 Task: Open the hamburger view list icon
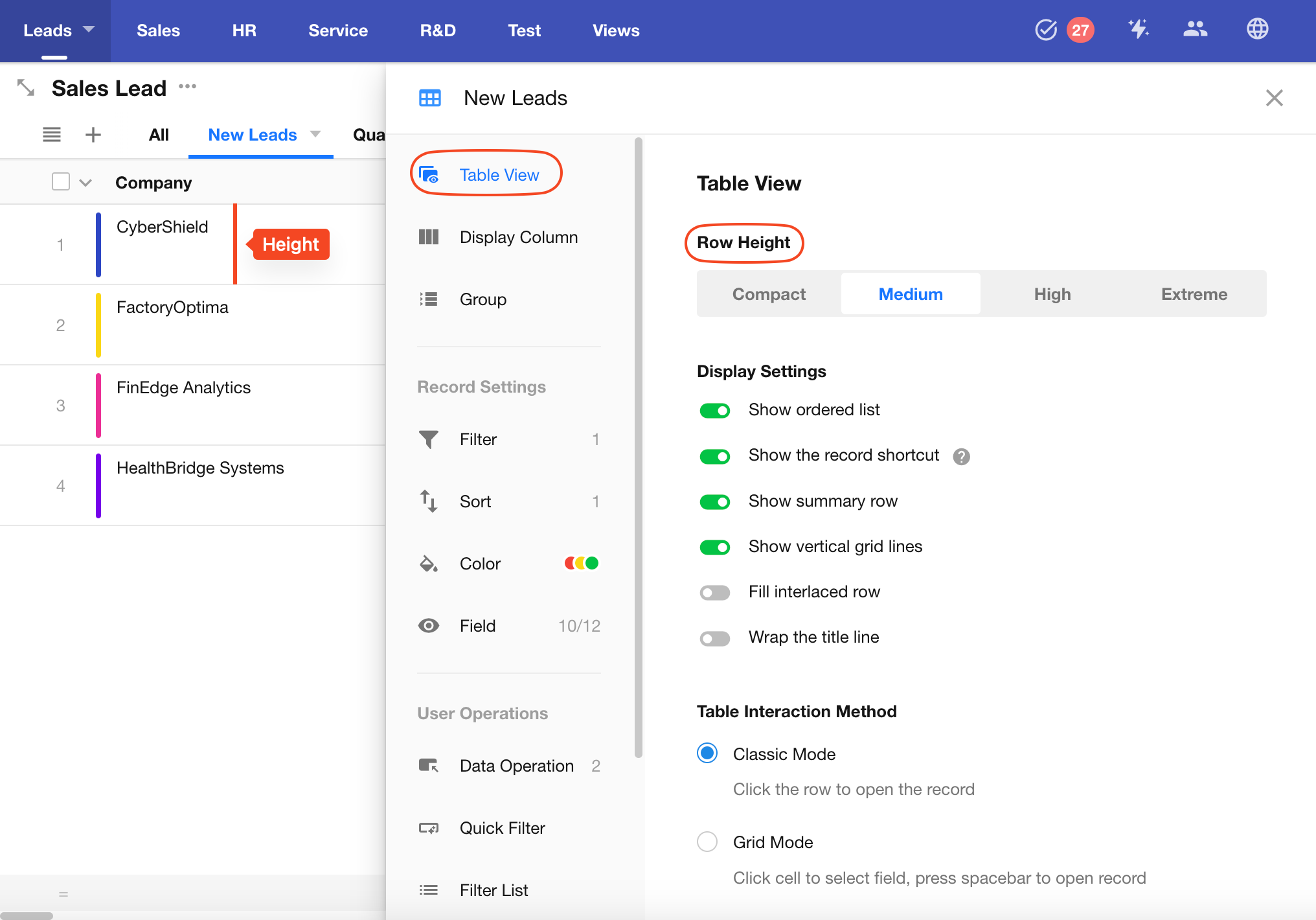point(52,135)
